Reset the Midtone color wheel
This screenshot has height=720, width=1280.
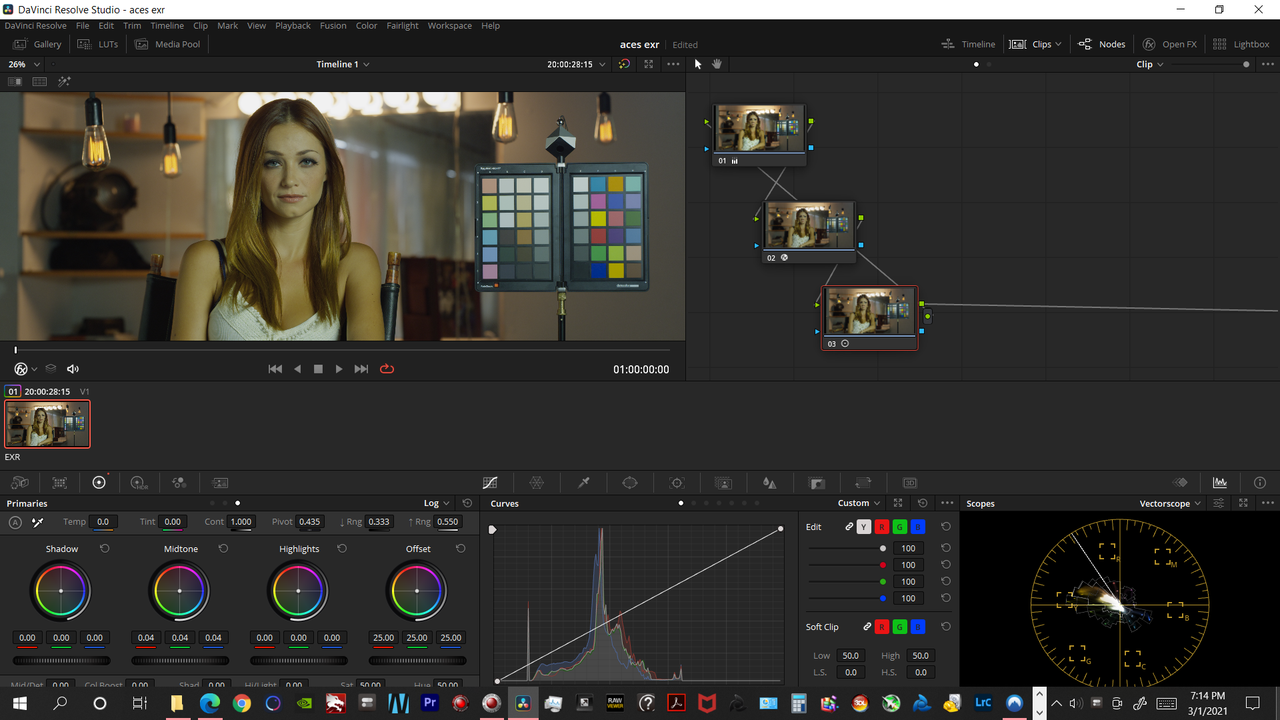pos(223,549)
